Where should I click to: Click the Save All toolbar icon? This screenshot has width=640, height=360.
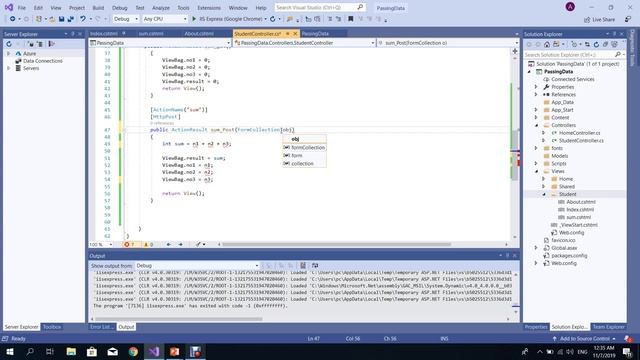[71, 19]
